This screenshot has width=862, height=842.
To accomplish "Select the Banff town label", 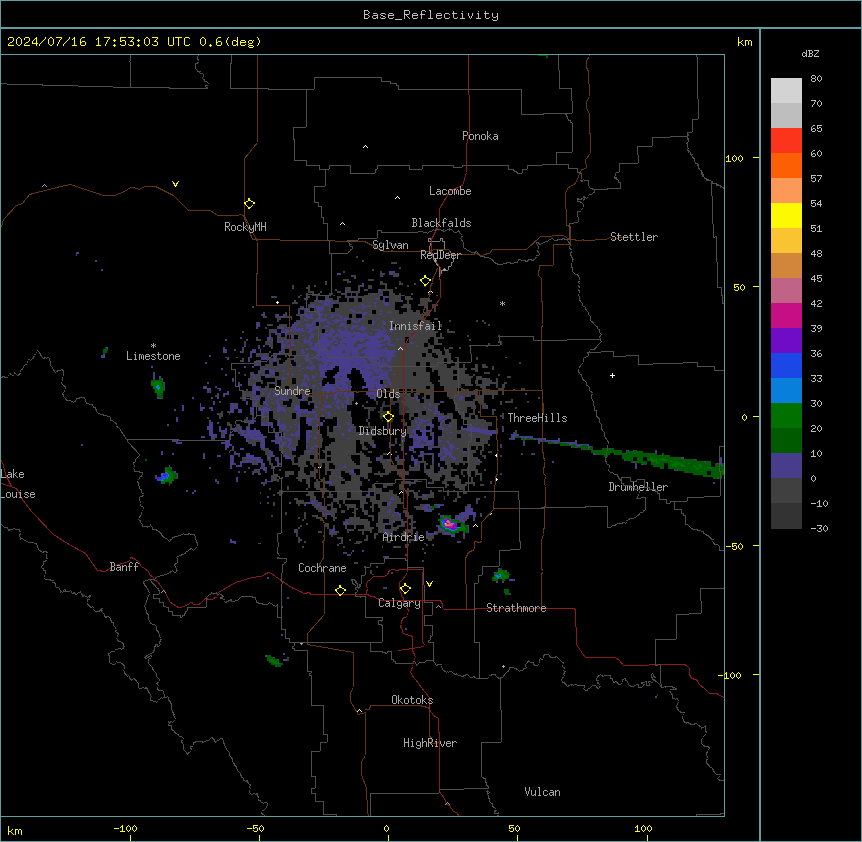I will [x=124, y=567].
